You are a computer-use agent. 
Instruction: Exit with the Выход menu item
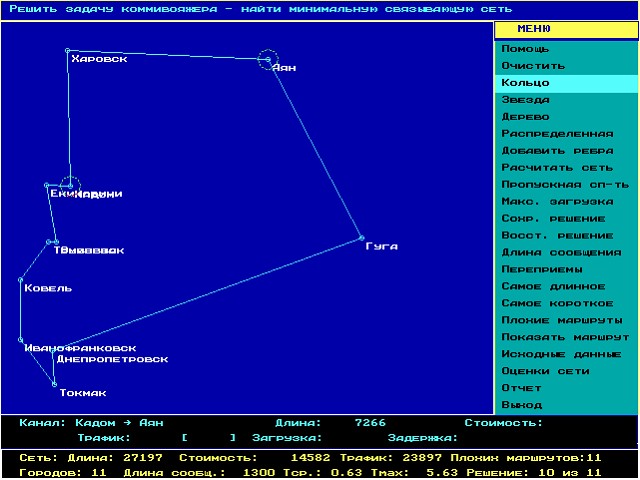pyautogui.click(x=521, y=405)
